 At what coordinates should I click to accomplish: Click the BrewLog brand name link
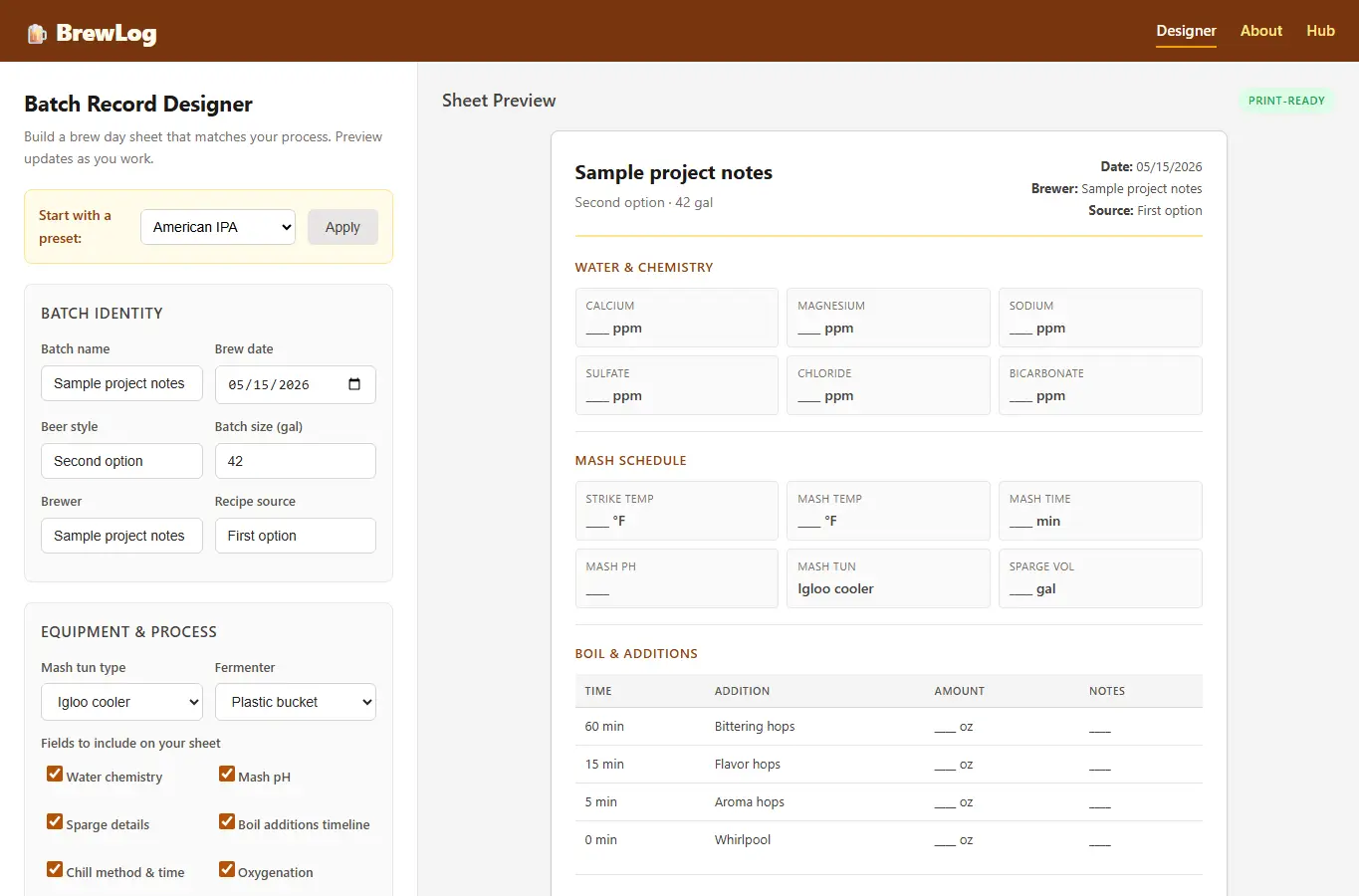pos(106,33)
